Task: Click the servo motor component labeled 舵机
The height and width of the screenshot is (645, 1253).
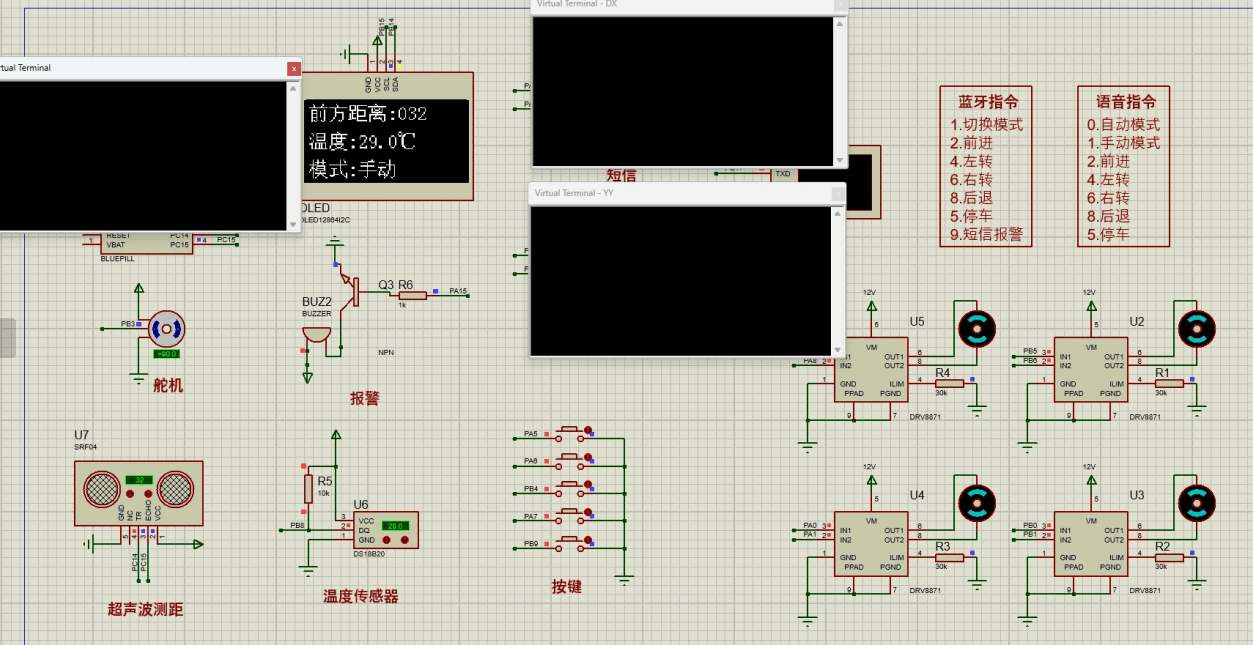Action: (x=167, y=328)
